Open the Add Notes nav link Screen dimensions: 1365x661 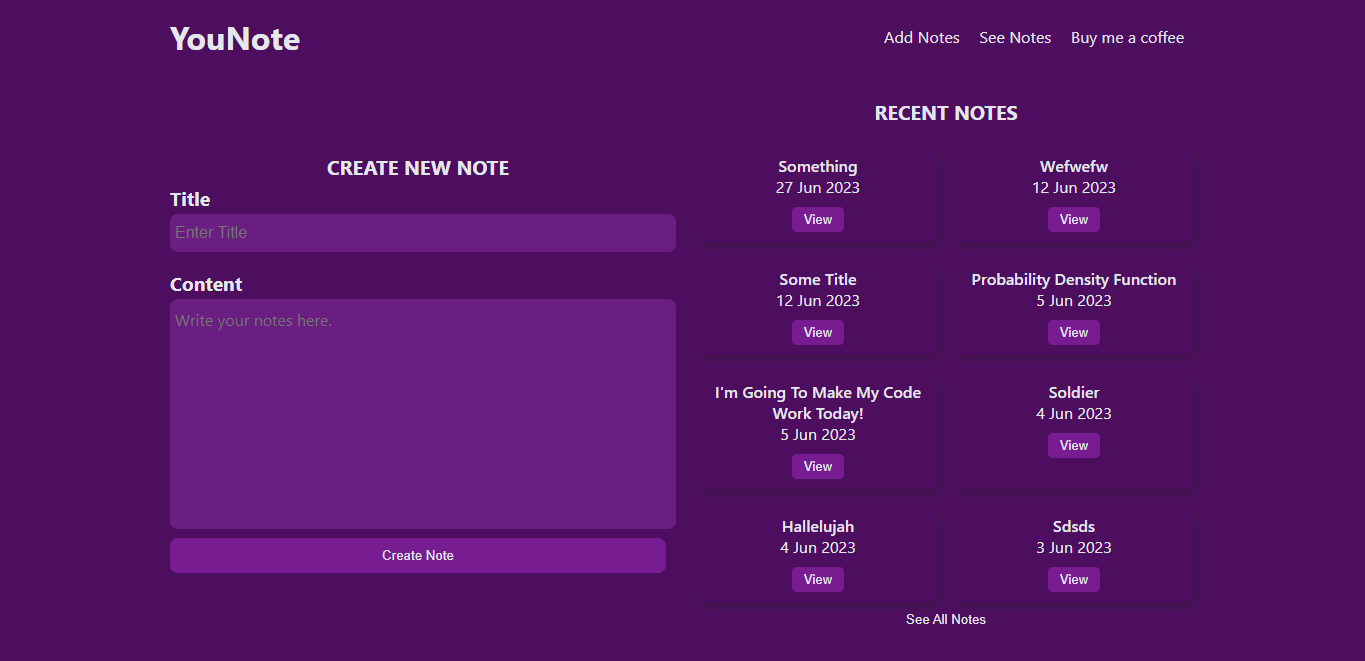pos(921,38)
